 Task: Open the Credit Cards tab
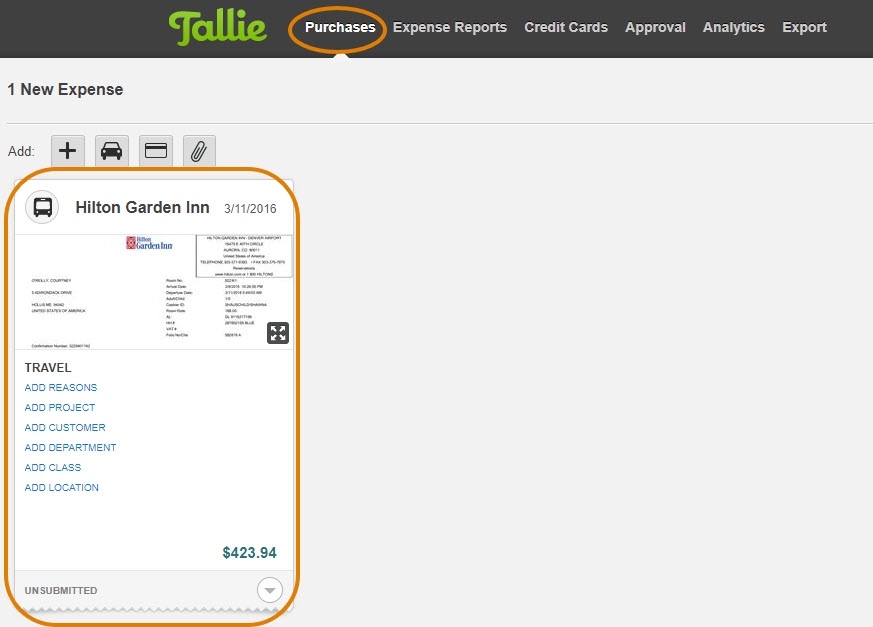(x=566, y=27)
